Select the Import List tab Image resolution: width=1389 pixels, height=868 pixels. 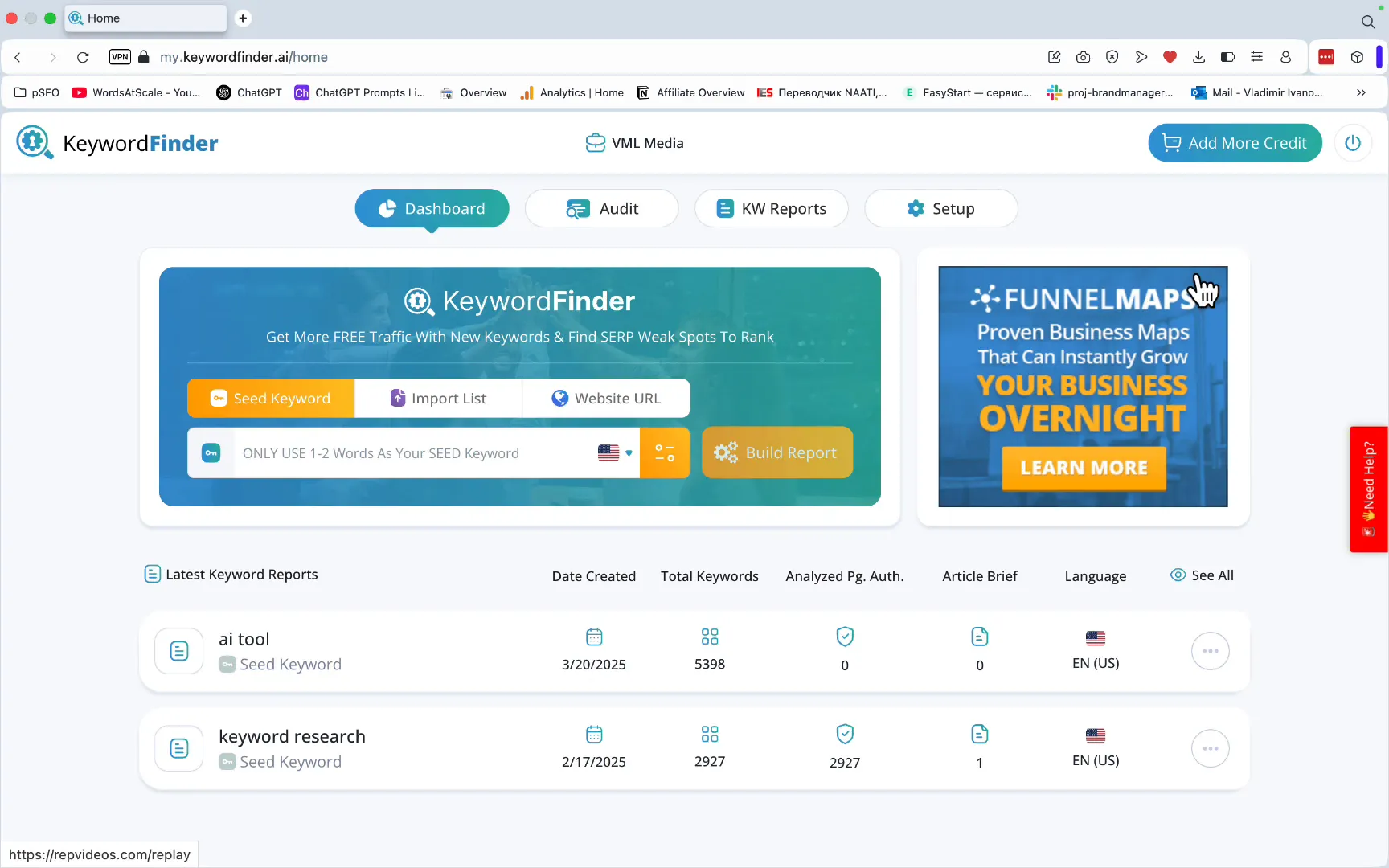click(x=438, y=398)
